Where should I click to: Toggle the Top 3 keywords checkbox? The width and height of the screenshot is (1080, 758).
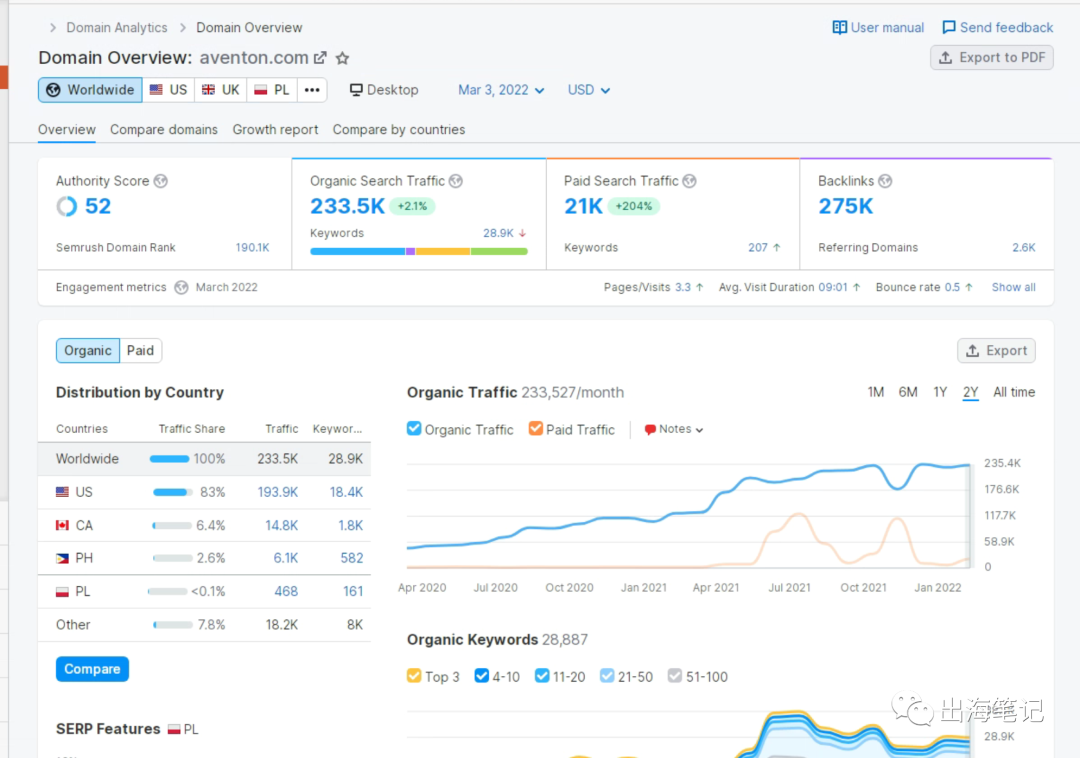[x=414, y=676]
